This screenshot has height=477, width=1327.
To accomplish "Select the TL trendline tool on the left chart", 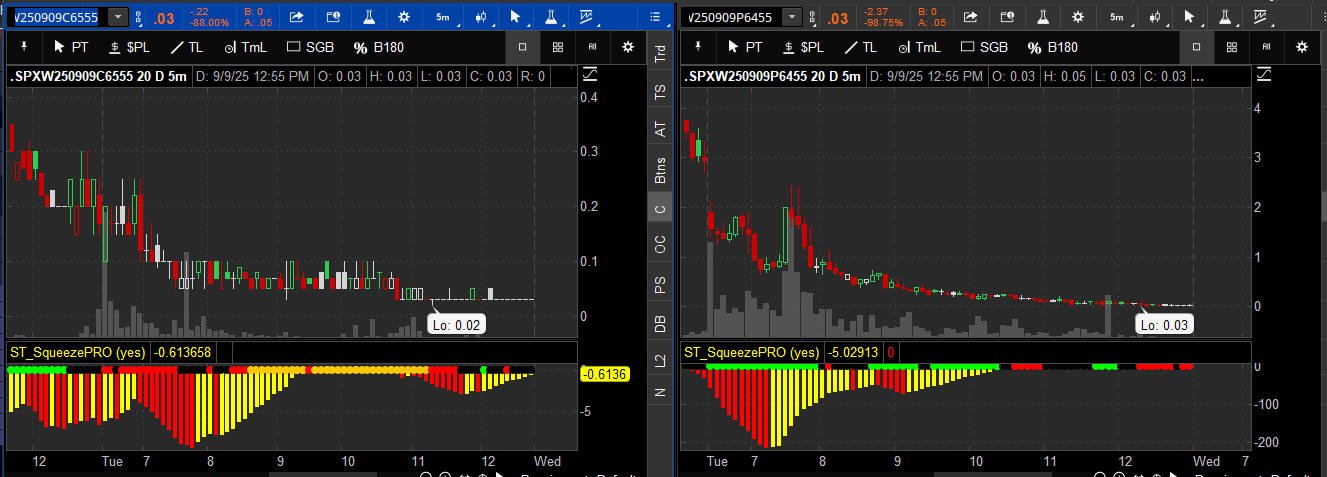I will pyautogui.click(x=186, y=47).
